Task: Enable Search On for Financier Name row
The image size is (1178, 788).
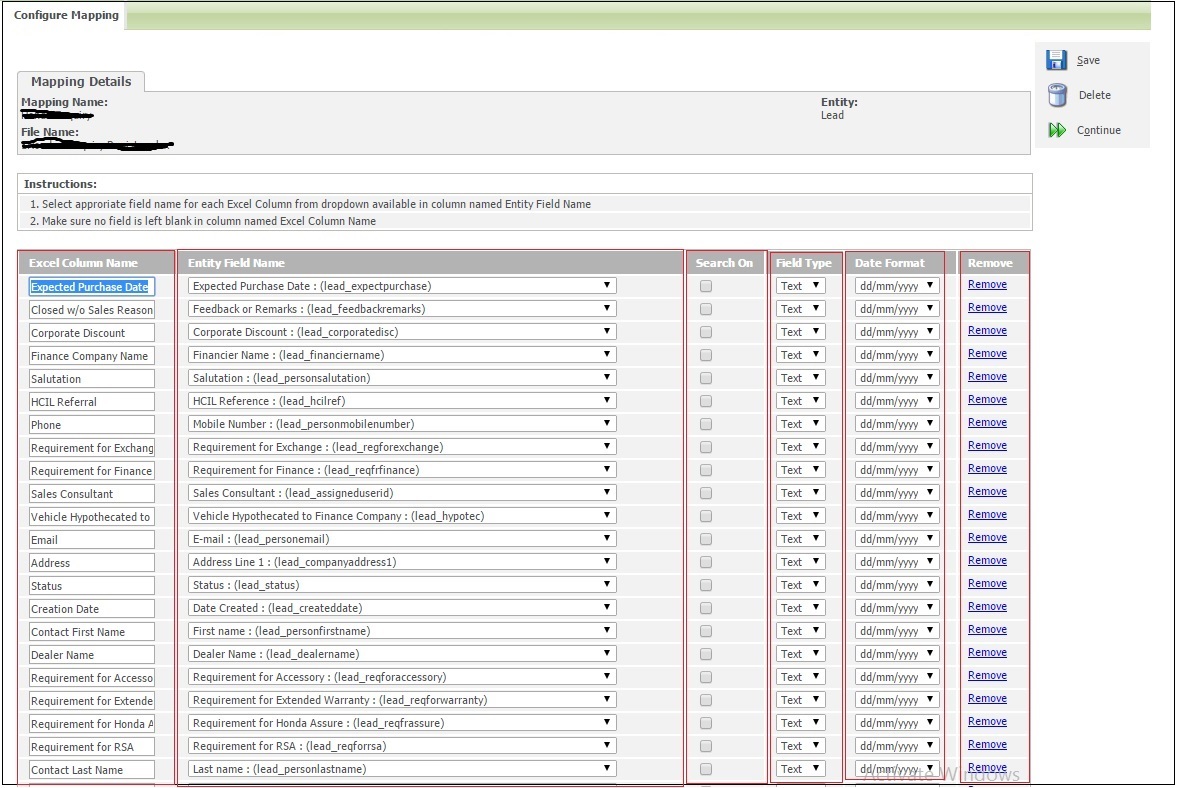Action: click(705, 355)
